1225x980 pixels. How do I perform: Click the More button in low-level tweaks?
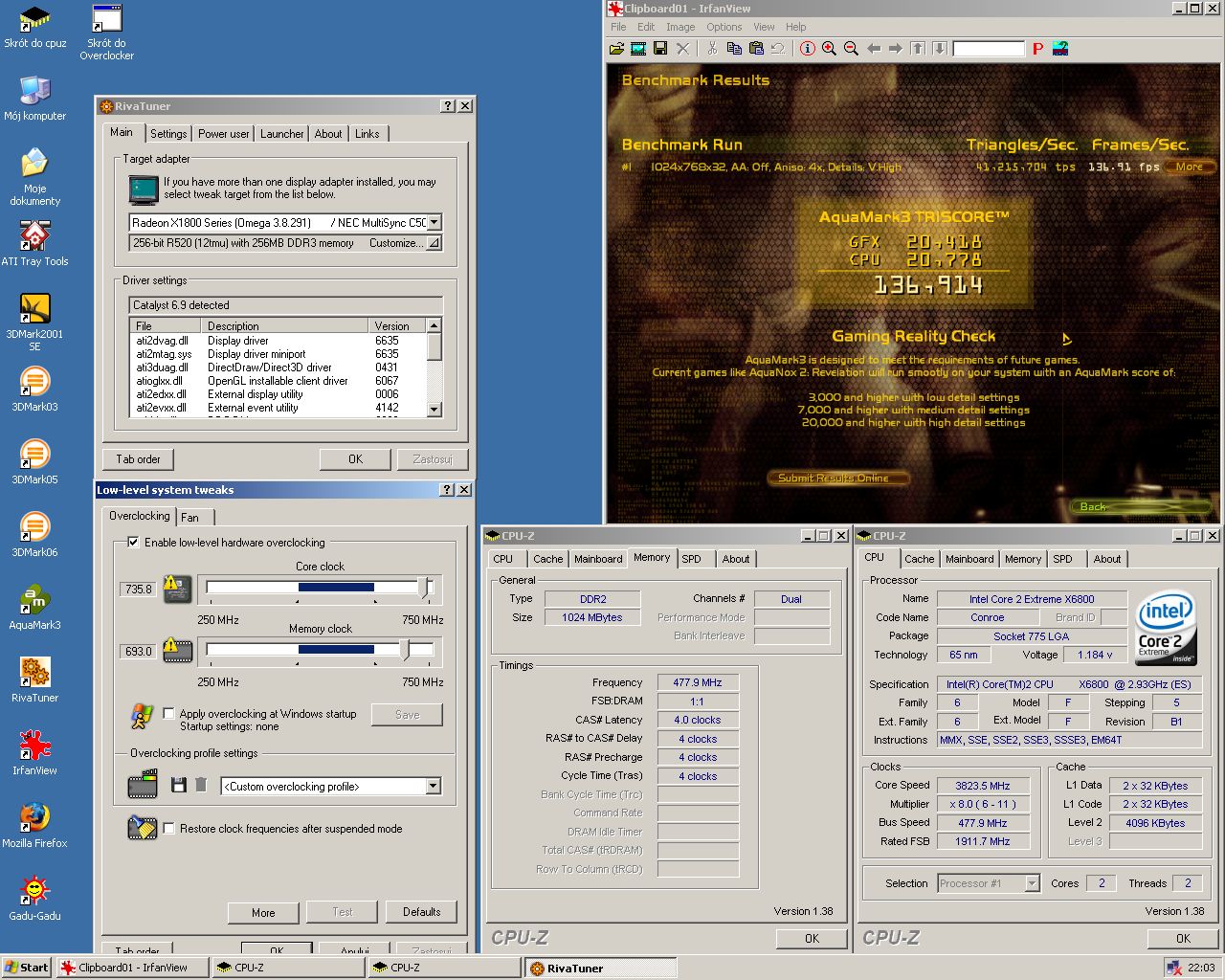[x=263, y=912]
